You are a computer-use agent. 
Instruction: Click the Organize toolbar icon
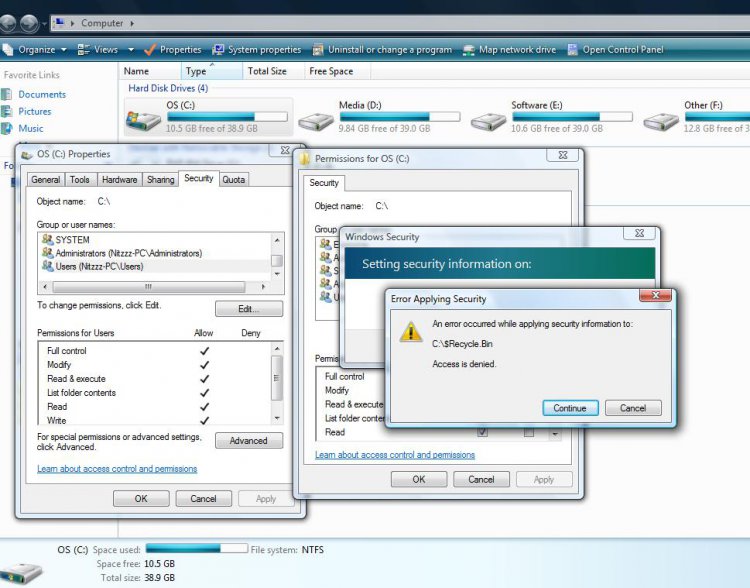coord(8,49)
